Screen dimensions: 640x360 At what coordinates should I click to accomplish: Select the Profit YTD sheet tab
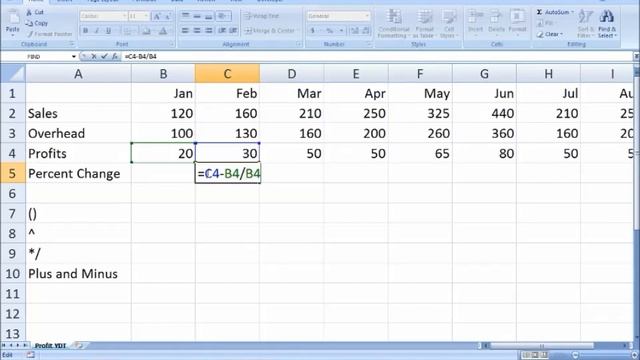tap(51, 346)
